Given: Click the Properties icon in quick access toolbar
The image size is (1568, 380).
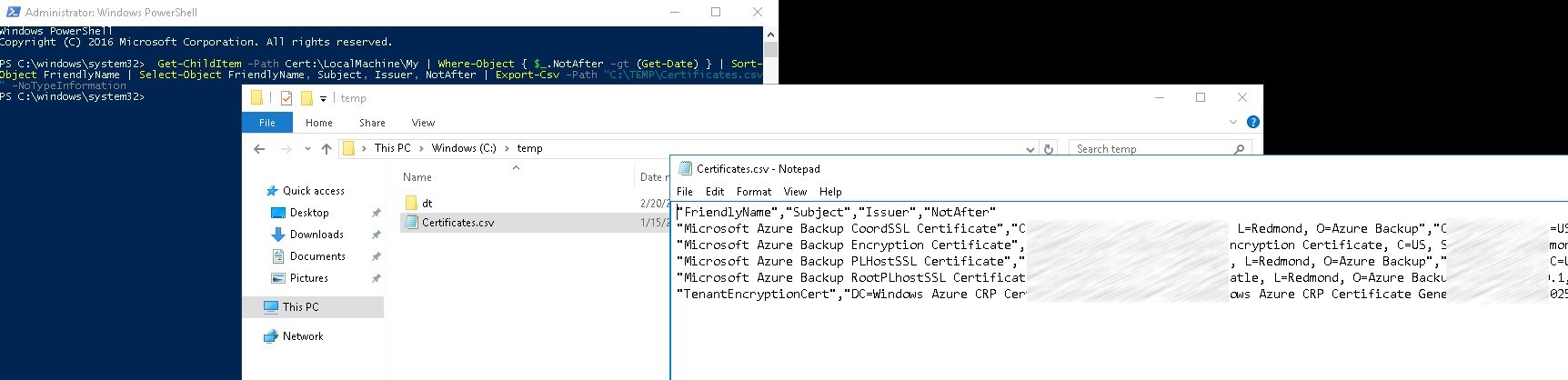Looking at the screenshot, I should point(286,98).
